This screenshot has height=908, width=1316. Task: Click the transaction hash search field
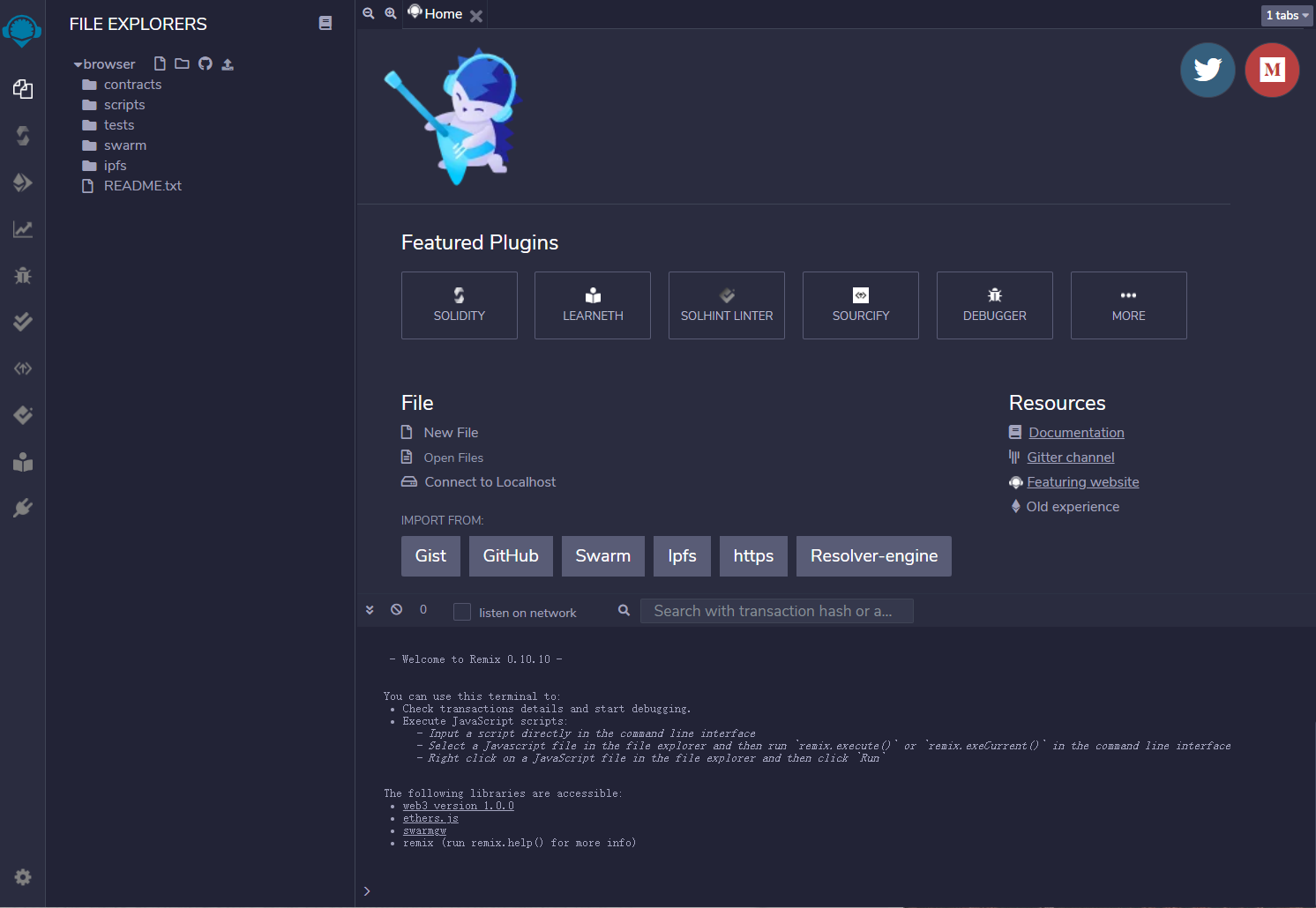[776, 611]
